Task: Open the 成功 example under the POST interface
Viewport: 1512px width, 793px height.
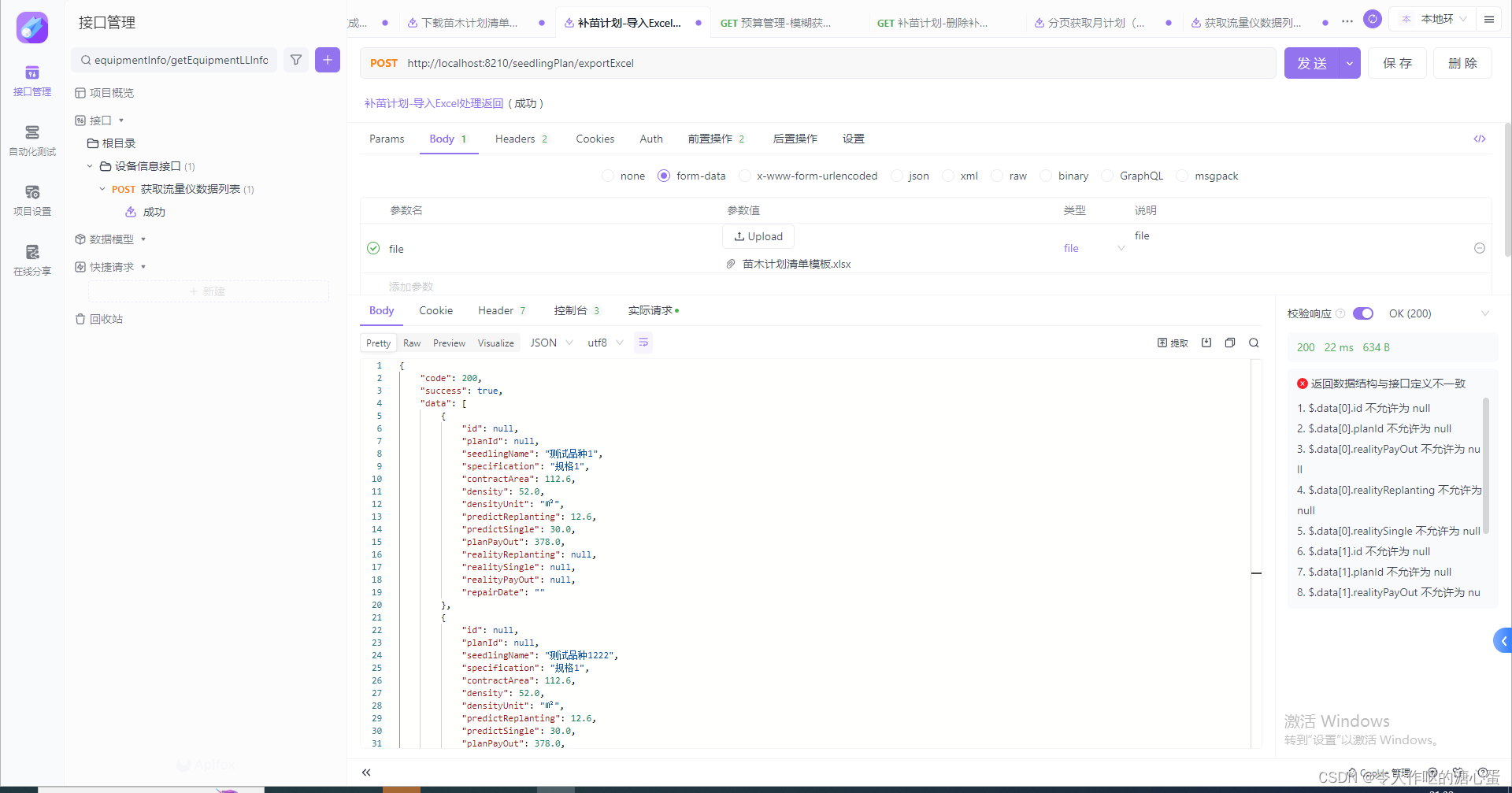Action: click(146, 212)
